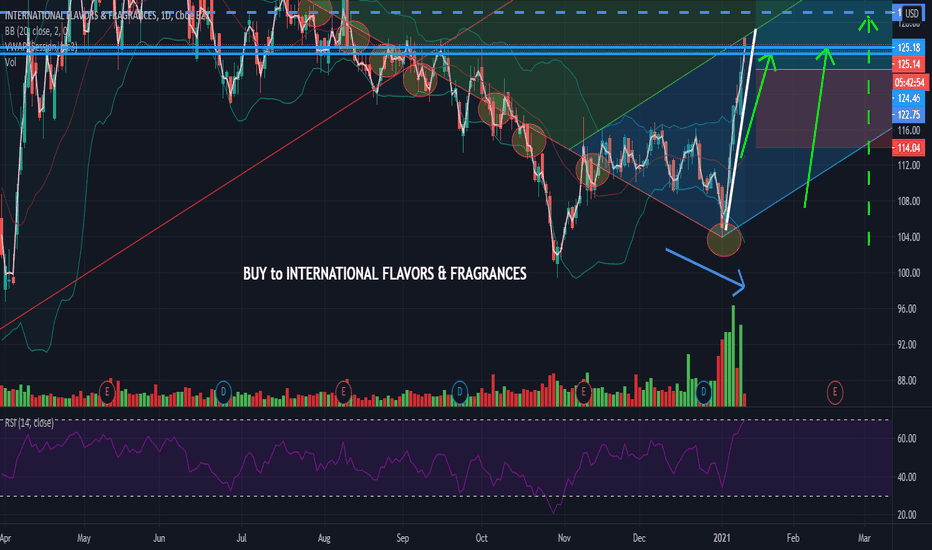Click the earnings E marker near May

coord(107,392)
